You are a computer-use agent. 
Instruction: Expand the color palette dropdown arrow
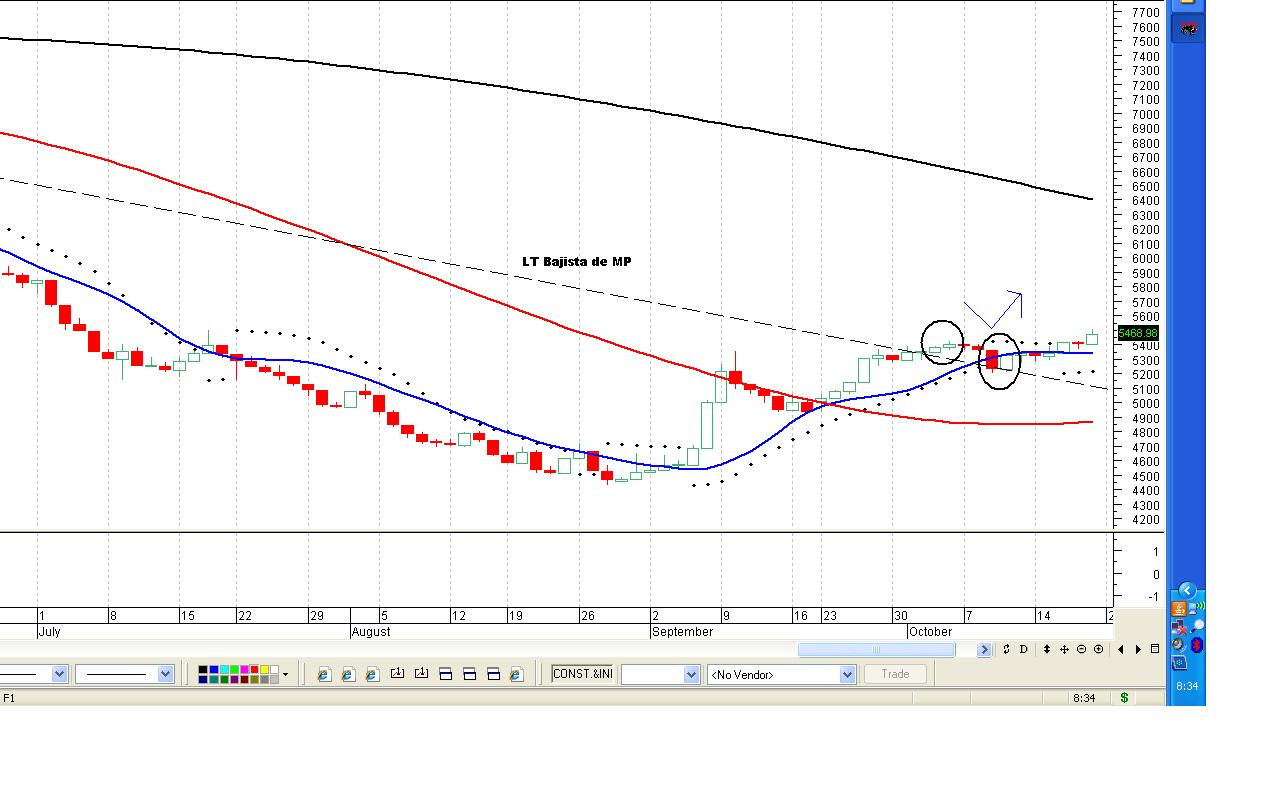(285, 674)
